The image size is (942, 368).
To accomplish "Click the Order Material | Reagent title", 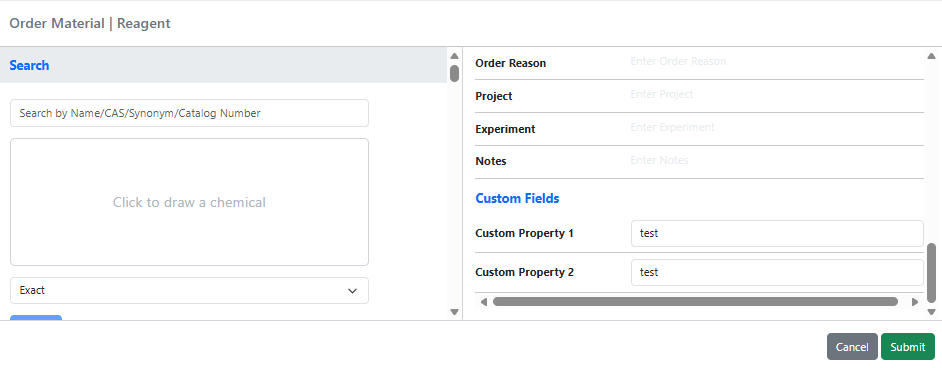I will click(x=90, y=23).
